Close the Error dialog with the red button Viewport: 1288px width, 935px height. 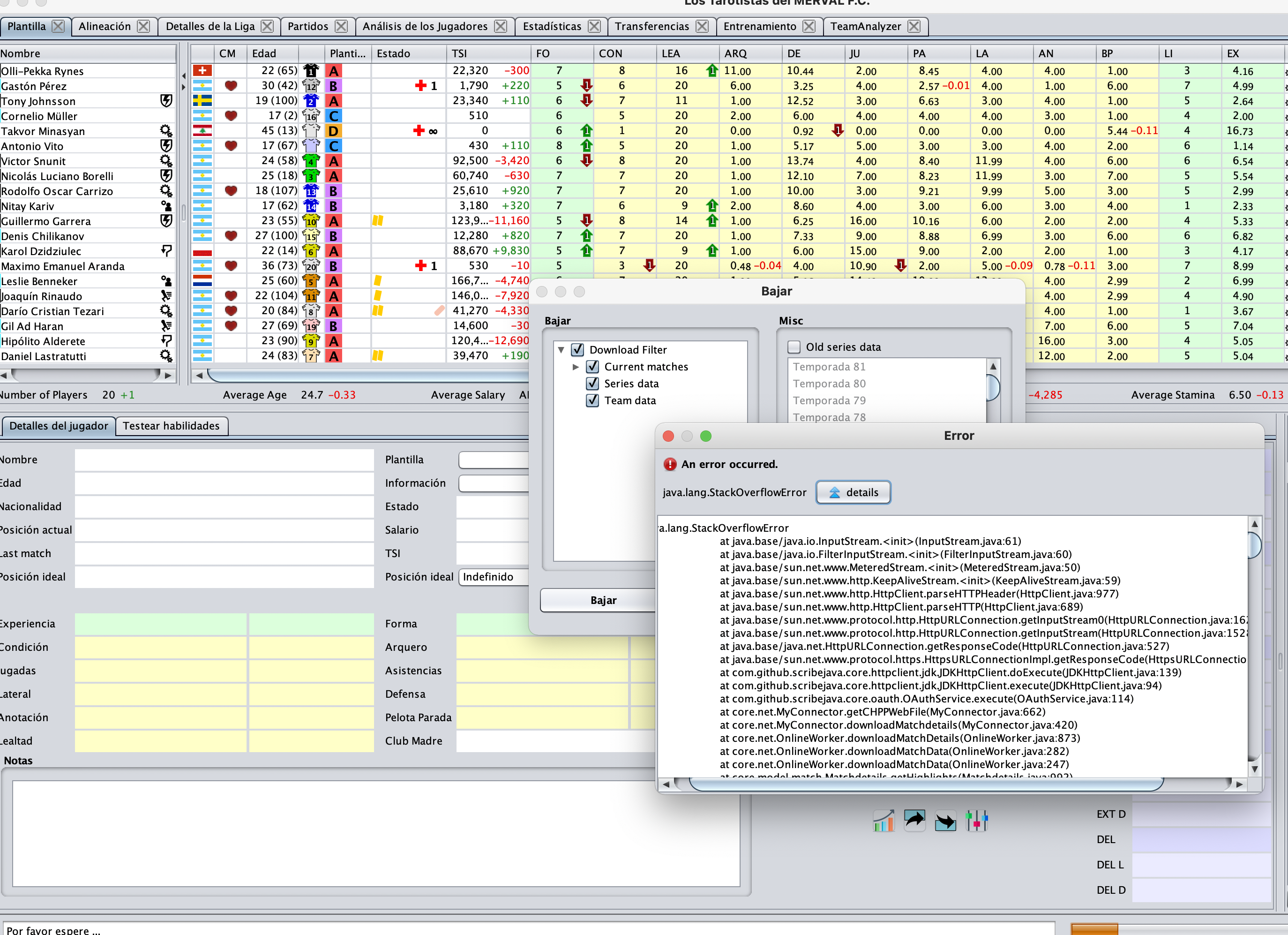tap(668, 436)
